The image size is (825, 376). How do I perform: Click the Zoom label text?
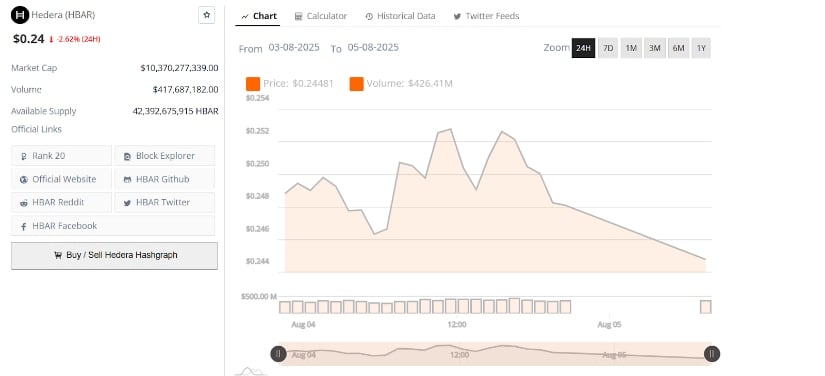pyautogui.click(x=556, y=48)
